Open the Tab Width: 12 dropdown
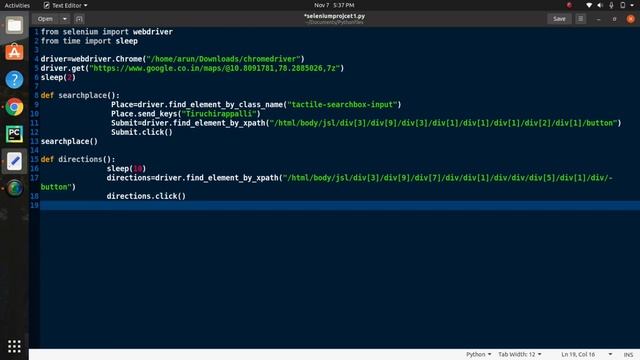This screenshot has width=640, height=360. point(520,354)
